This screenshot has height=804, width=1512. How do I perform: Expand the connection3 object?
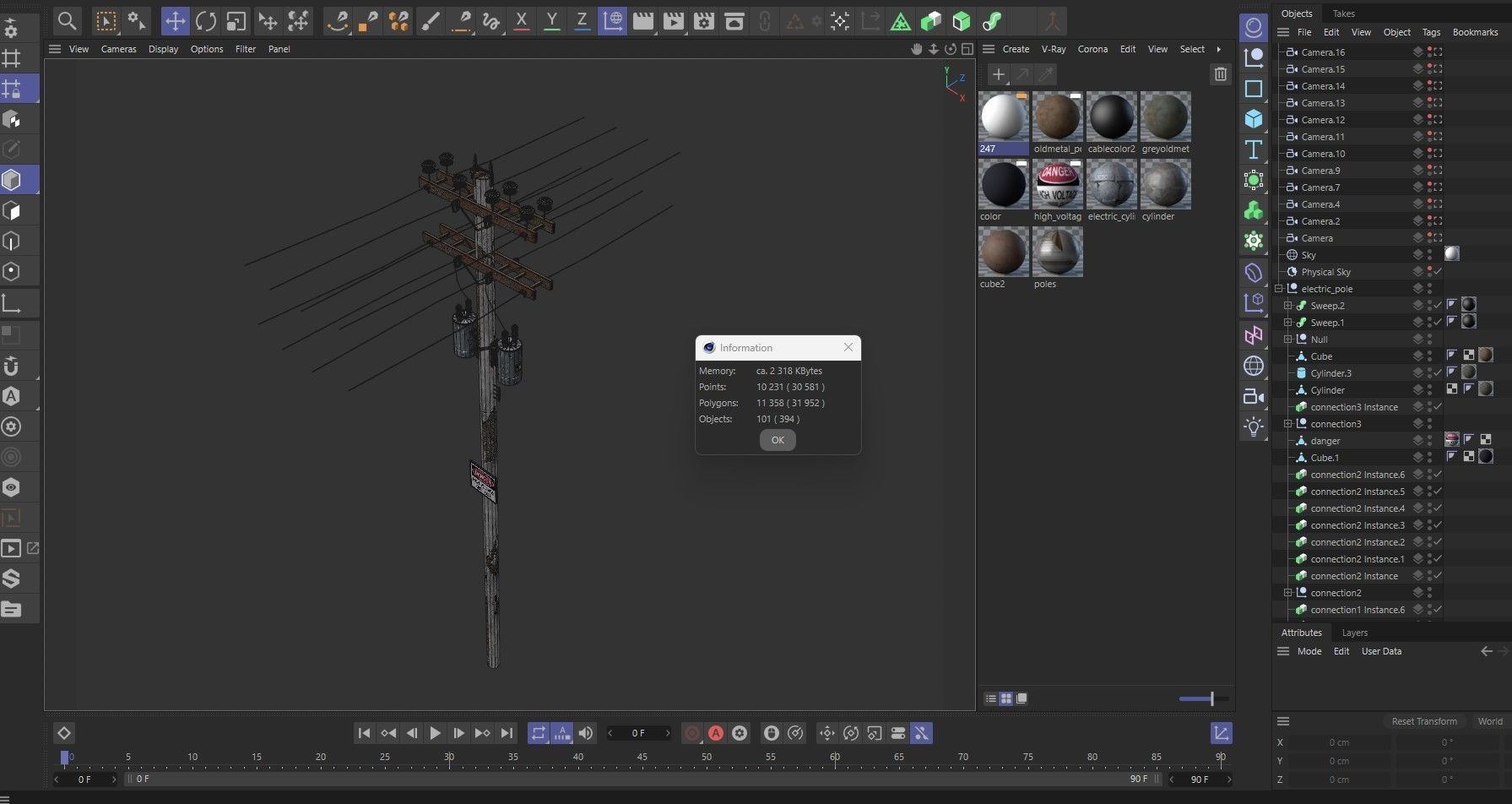(1287, 424)
